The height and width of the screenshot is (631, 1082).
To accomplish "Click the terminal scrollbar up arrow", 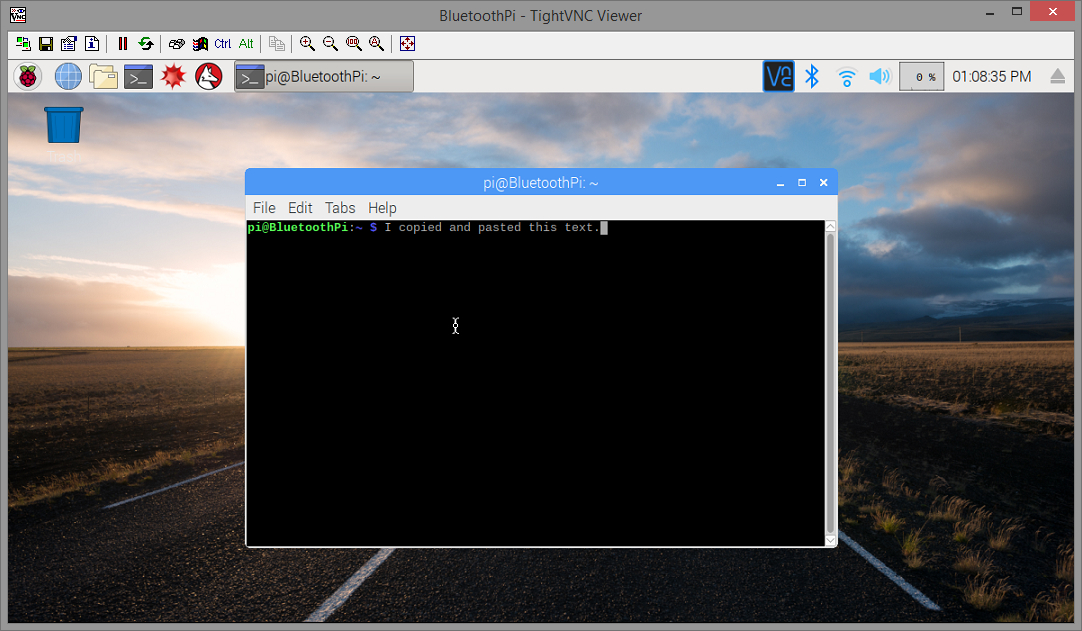I will click(x=830, y=226).
